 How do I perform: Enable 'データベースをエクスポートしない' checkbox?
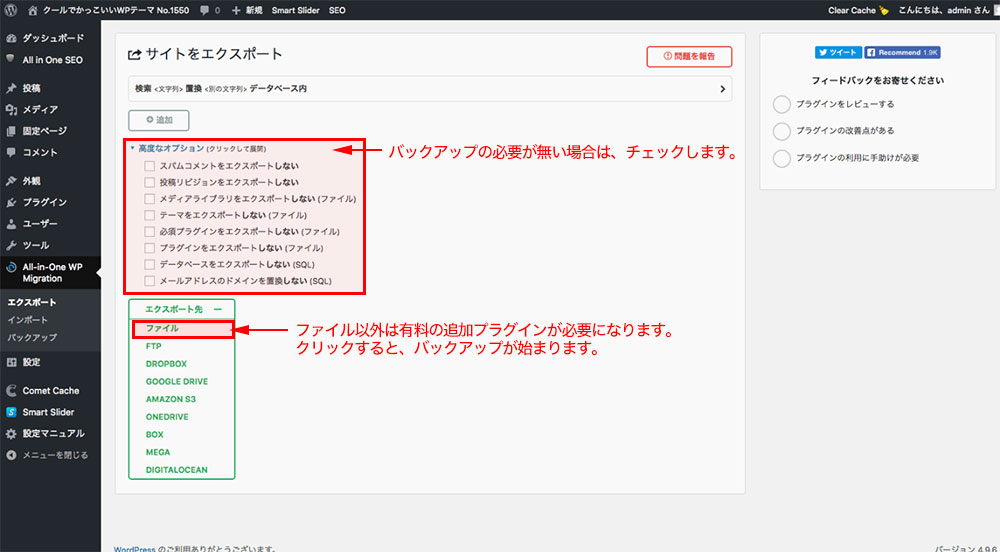(149, 265)
